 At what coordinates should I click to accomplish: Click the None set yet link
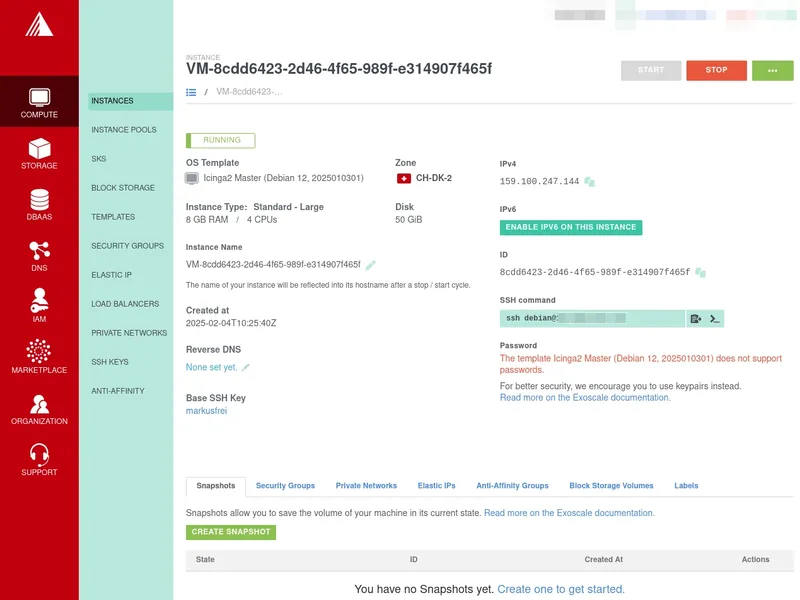pos(211,367)
